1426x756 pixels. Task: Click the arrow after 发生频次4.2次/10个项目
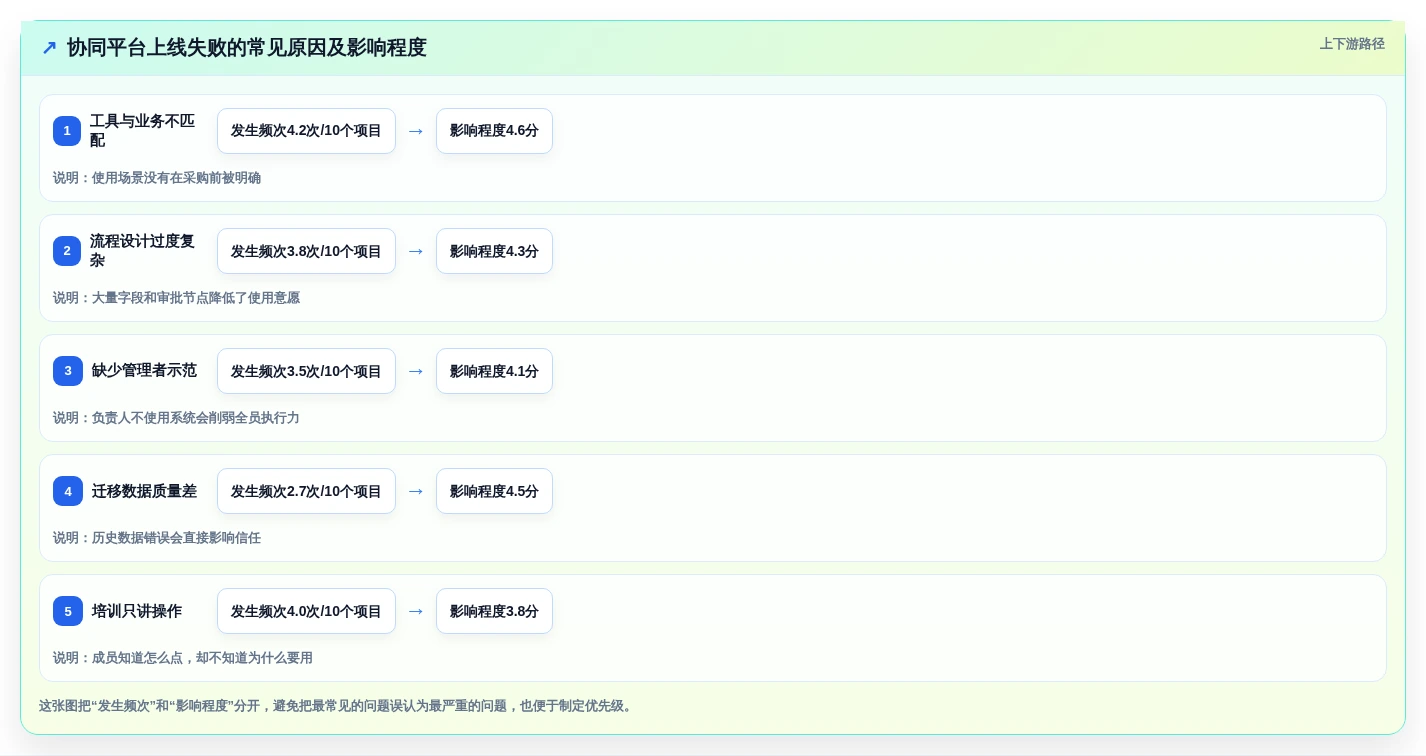[416, 131]
